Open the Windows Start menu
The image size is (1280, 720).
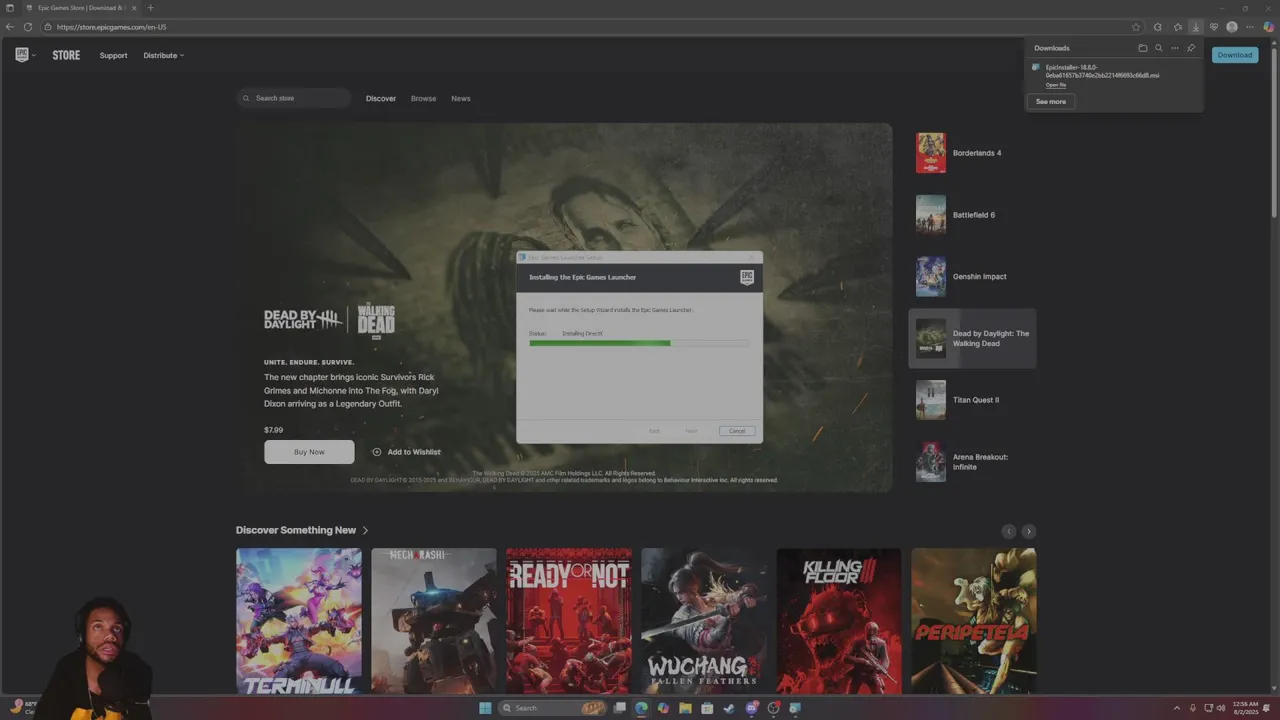click(485, 708)
